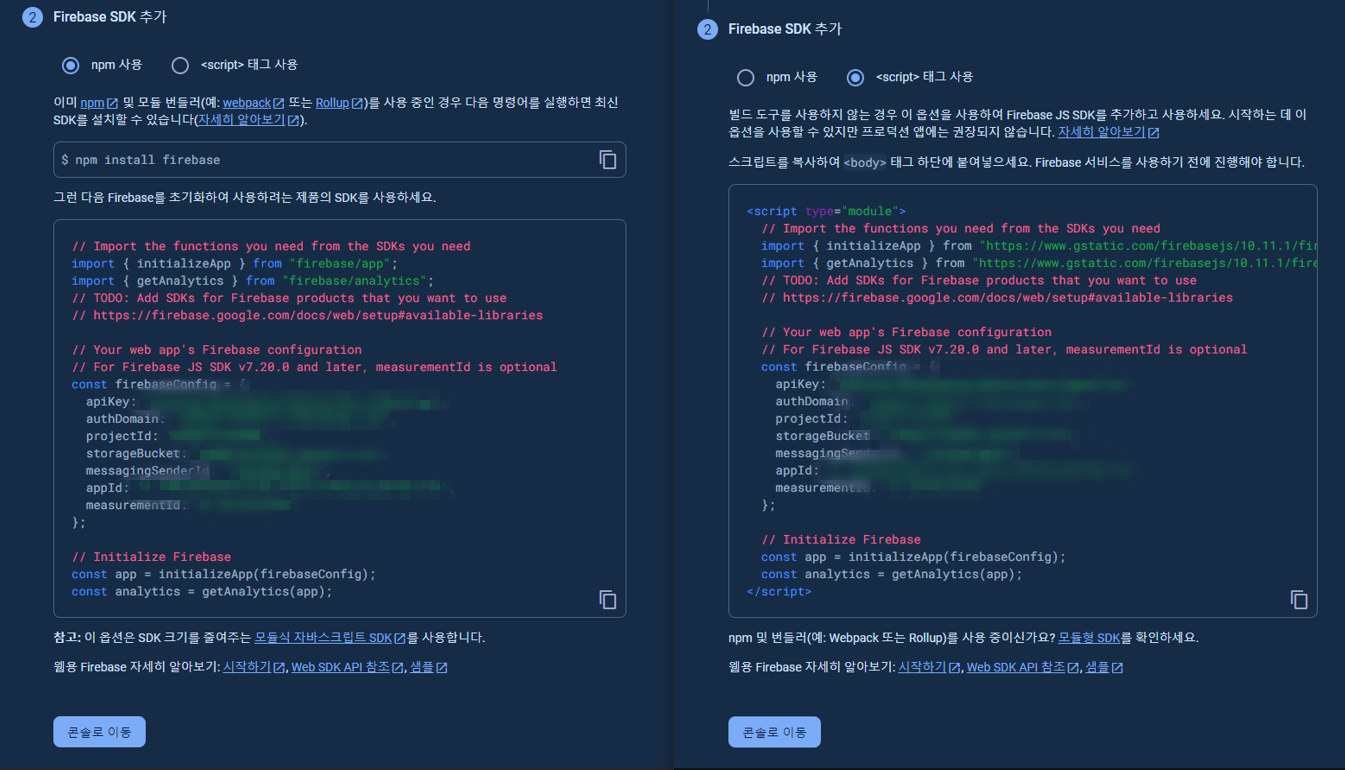Copy the code block in left panel

tap(607, 599)
